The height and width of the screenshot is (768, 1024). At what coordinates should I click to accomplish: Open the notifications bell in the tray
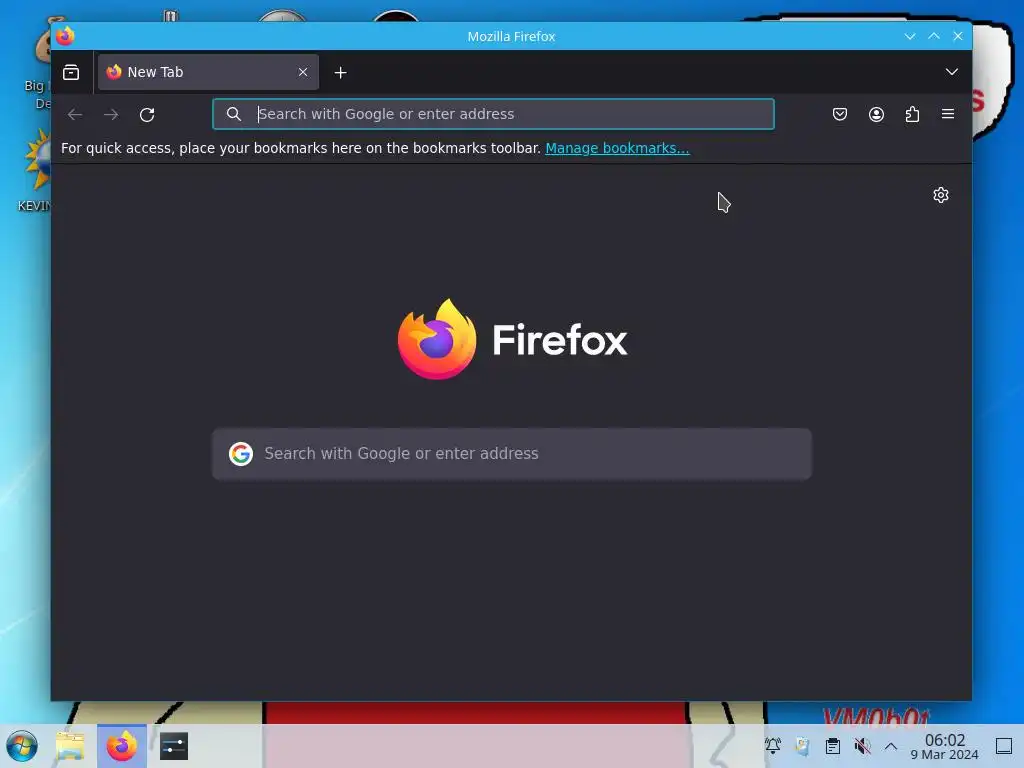click(773, 746)
